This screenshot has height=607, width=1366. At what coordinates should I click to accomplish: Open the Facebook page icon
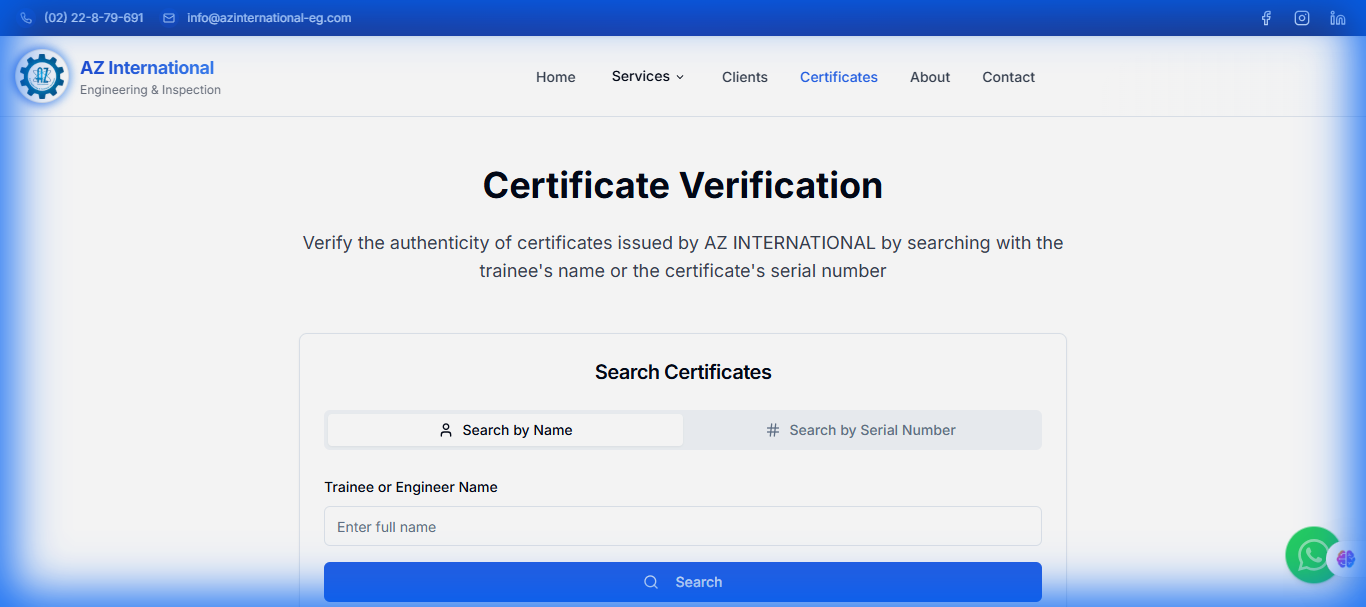click(1266, 17)
